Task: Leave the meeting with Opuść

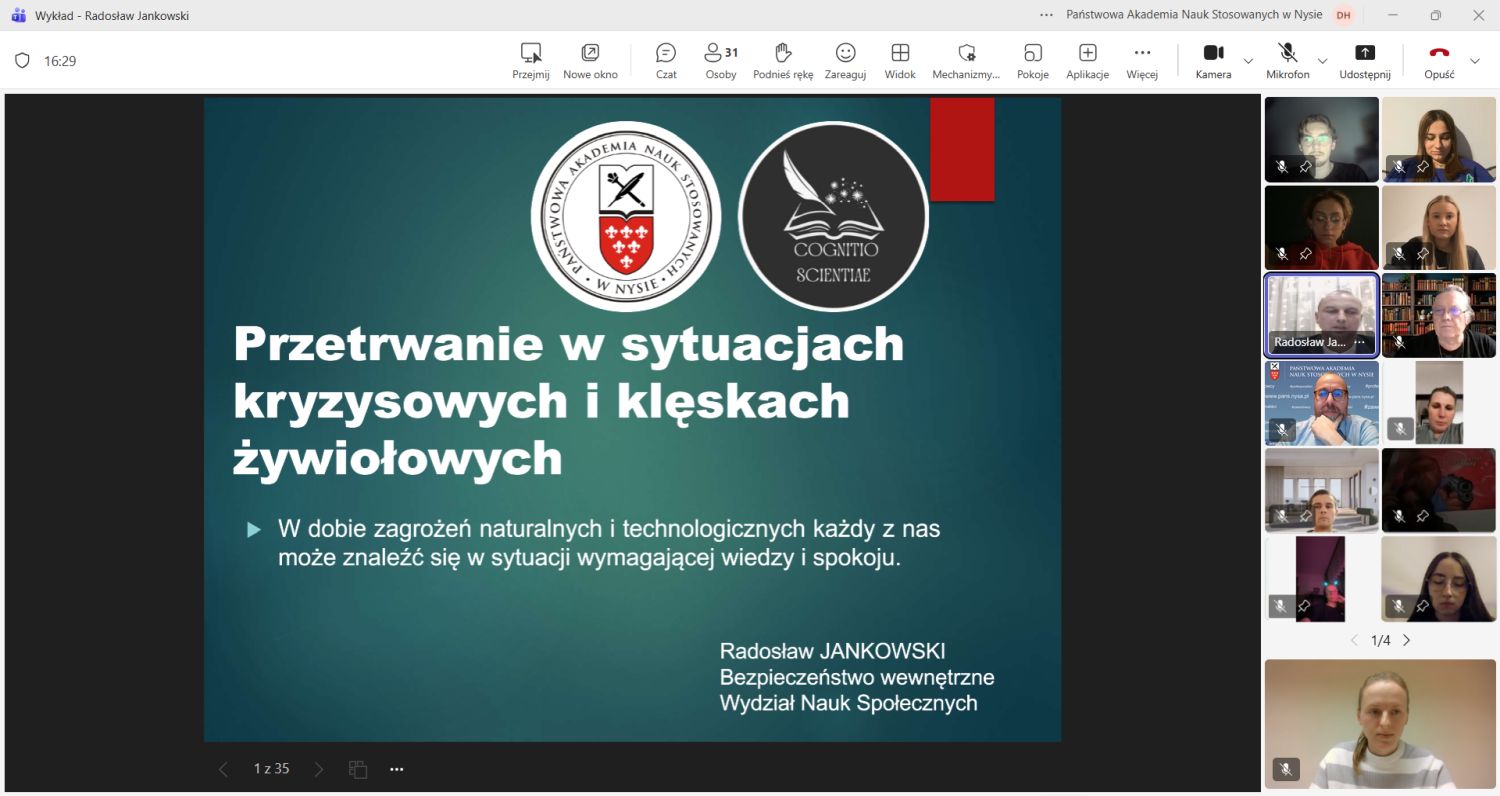Action: (x=1438, y=60)
